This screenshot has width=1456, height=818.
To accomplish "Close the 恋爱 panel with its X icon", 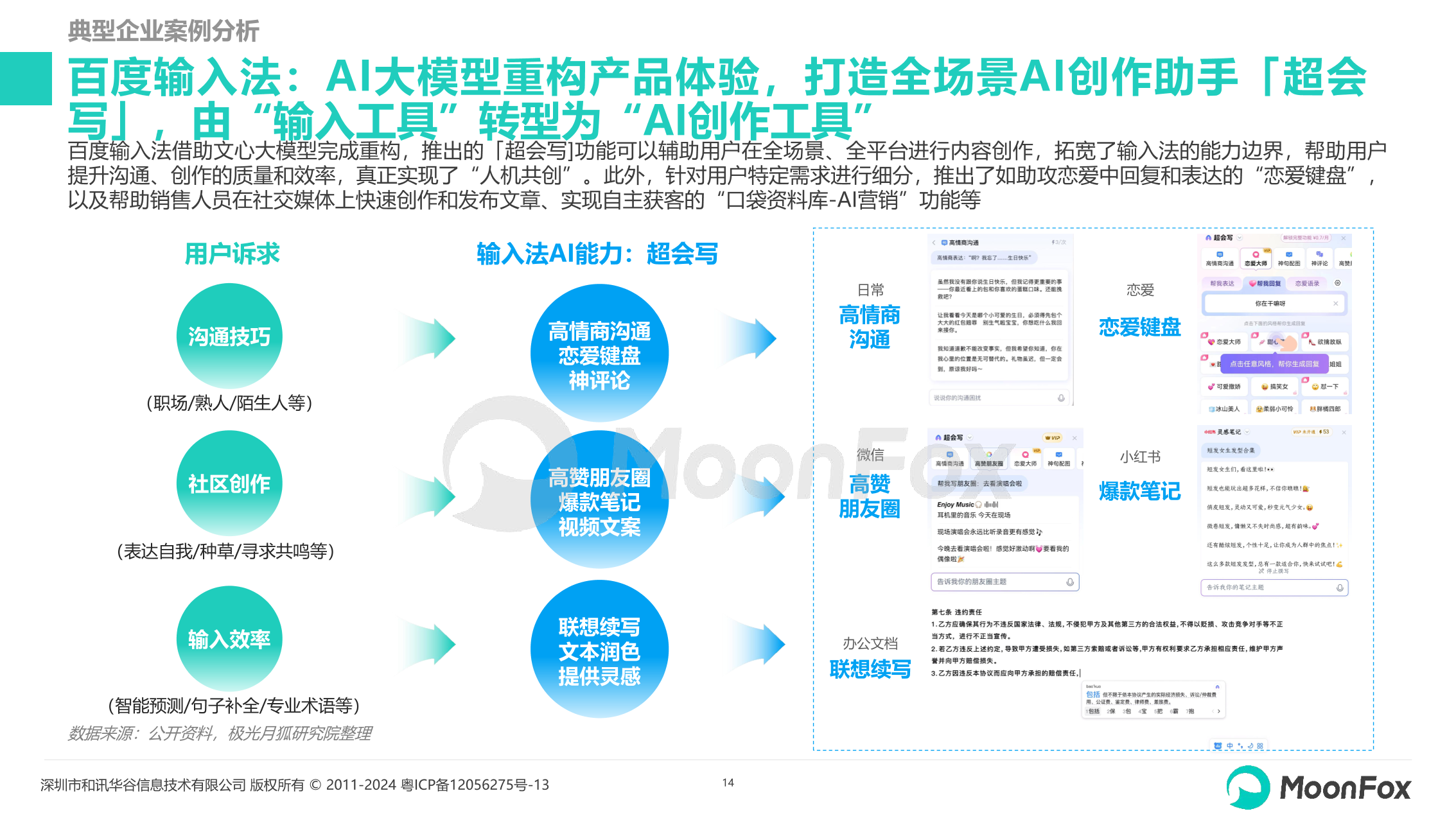I will pos(1343,238).
